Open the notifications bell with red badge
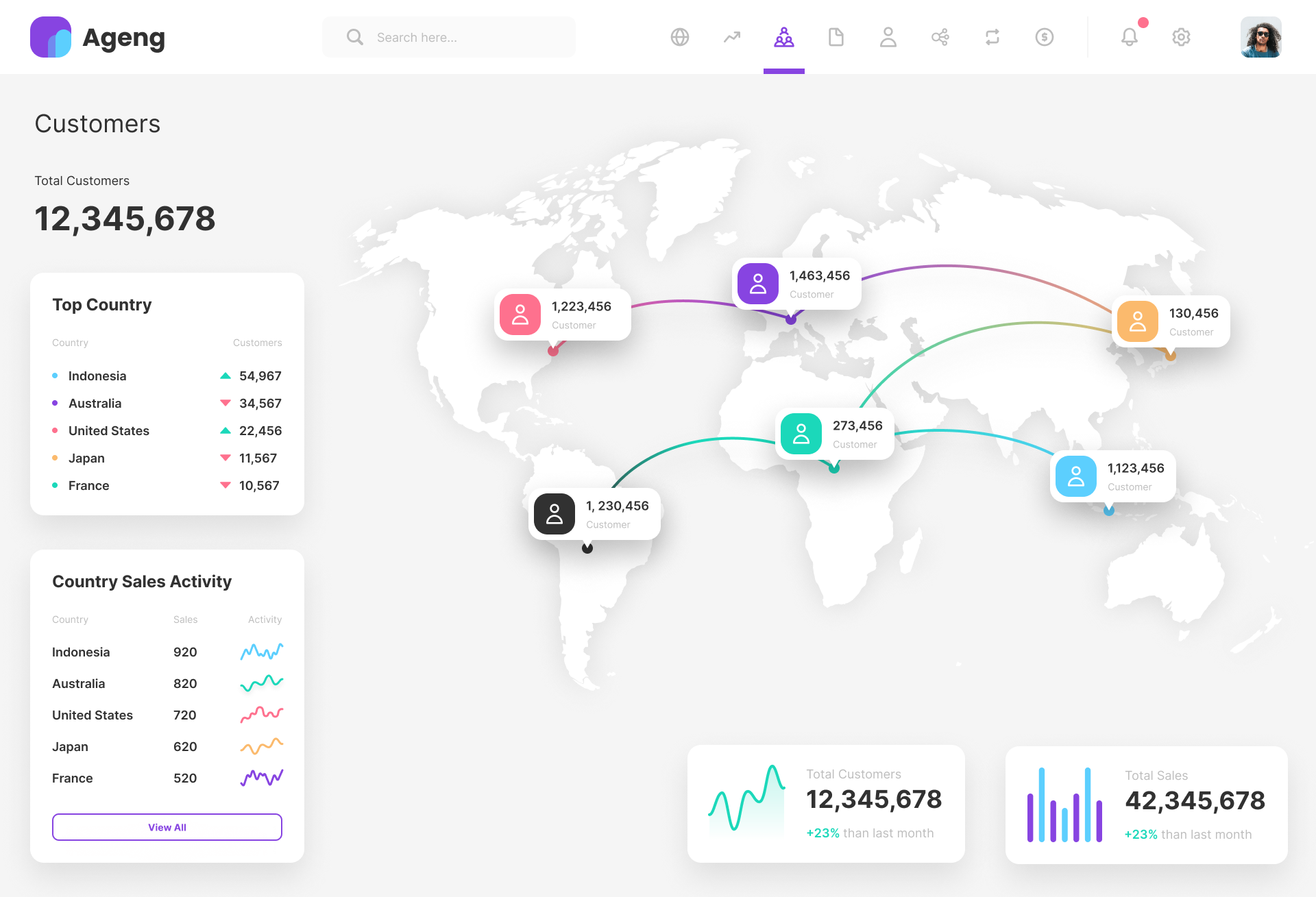This screenshot has width=1316, height=897. [x=1130, y=37]
